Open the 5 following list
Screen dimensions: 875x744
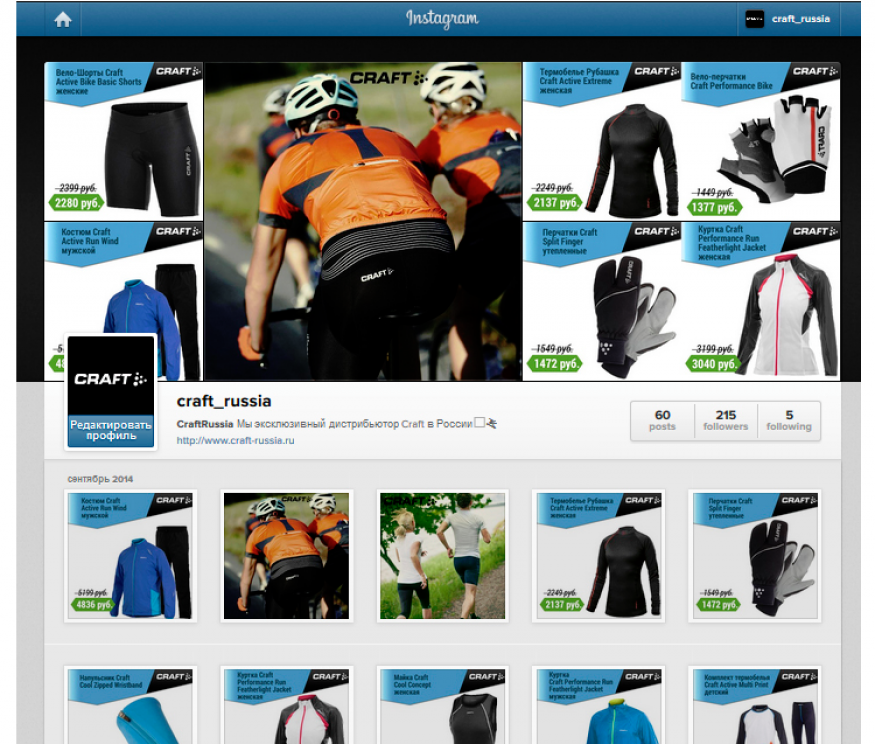click(x=789, y=420)
